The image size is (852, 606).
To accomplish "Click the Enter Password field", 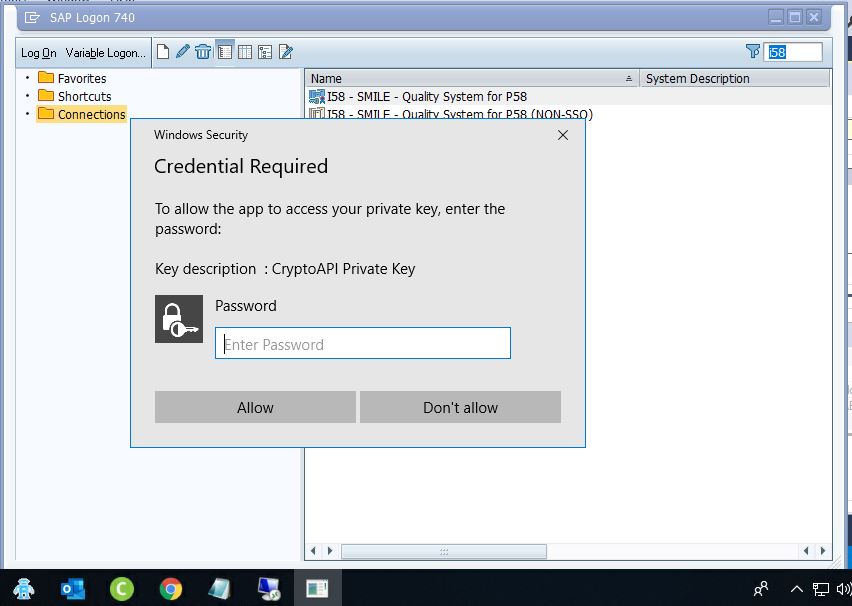I will [x=363, y=343].
